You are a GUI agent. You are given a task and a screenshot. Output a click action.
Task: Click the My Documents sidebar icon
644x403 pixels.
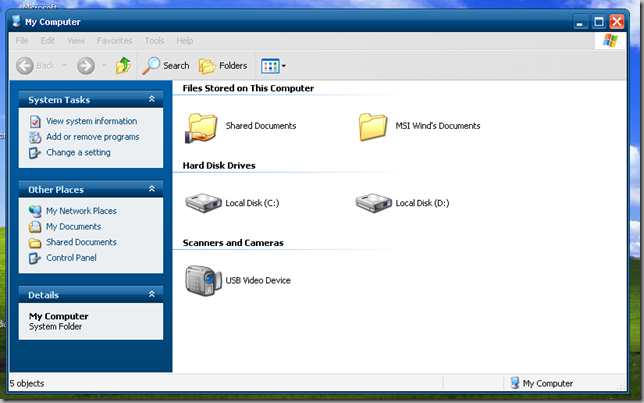35,227
